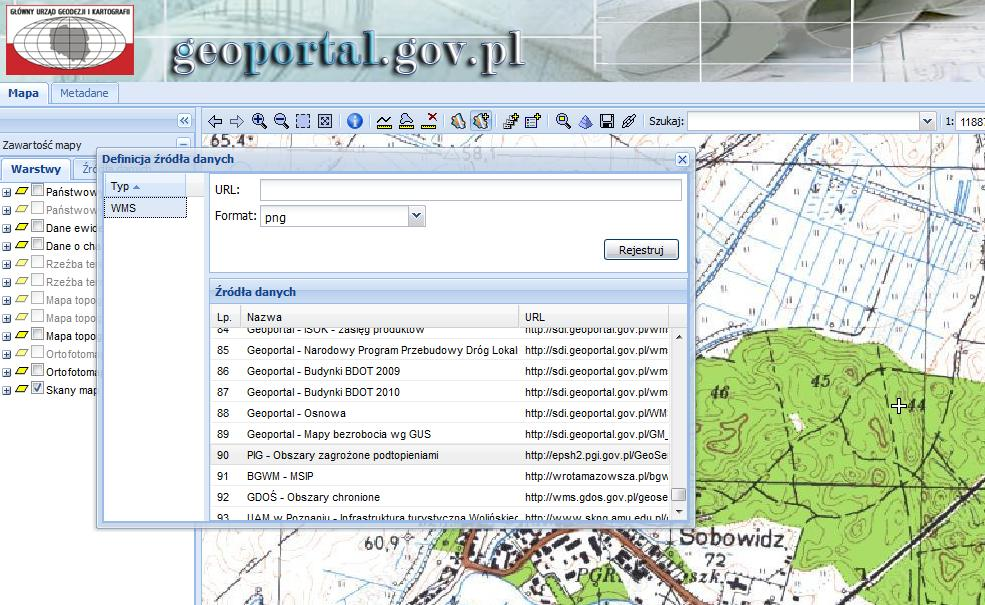Click the yellow layer icon of Dane ewid
The height and width of the screenshot is (605, 985).
click(21, 227)
